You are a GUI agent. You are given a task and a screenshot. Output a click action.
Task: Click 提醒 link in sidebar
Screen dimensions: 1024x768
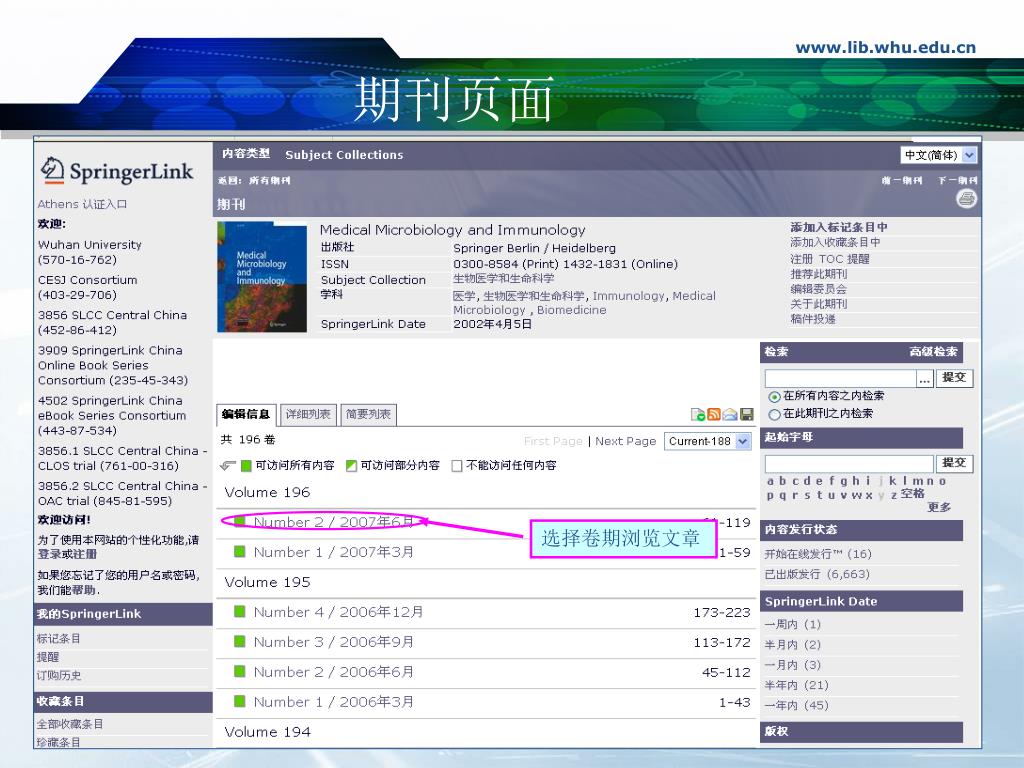(x=48, y=657)
